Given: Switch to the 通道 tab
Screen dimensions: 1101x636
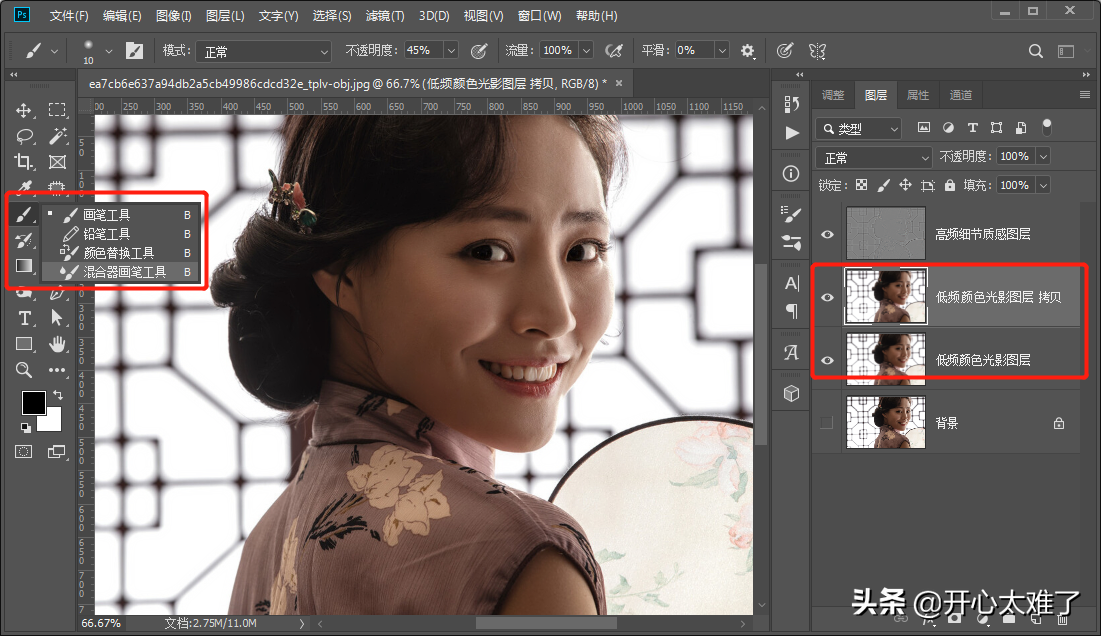Looking at the screenshot, I should pos(961,95).
